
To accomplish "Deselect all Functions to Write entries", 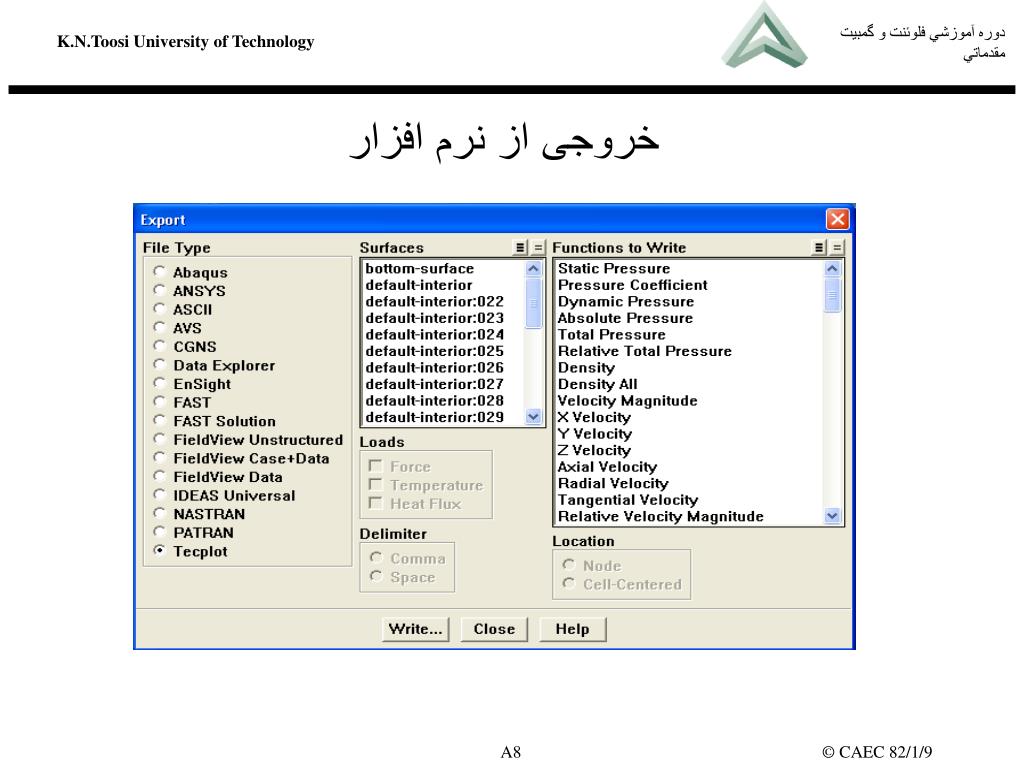I will 837,248.
